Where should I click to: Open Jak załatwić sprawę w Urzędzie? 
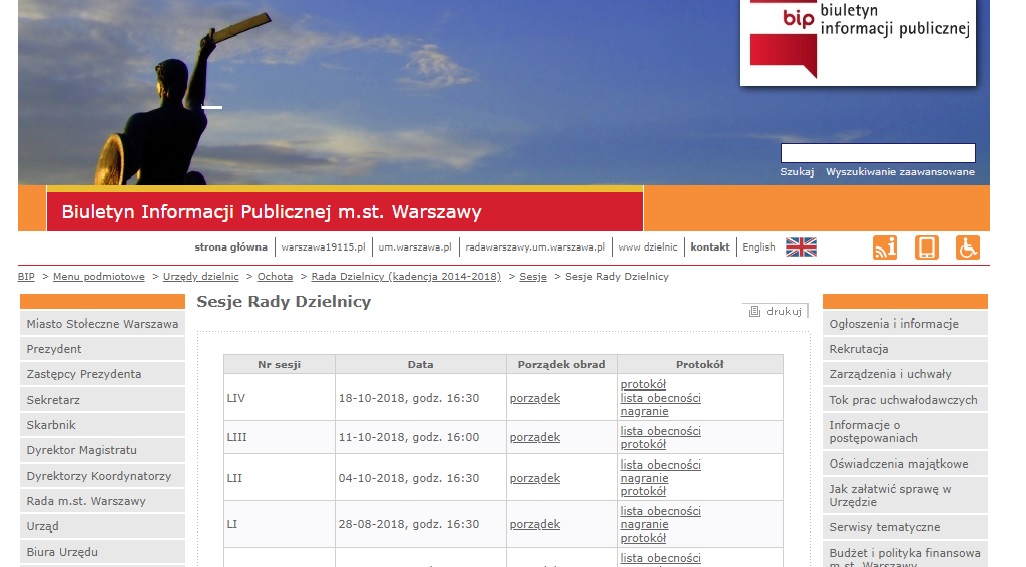(x=905, y=495)
